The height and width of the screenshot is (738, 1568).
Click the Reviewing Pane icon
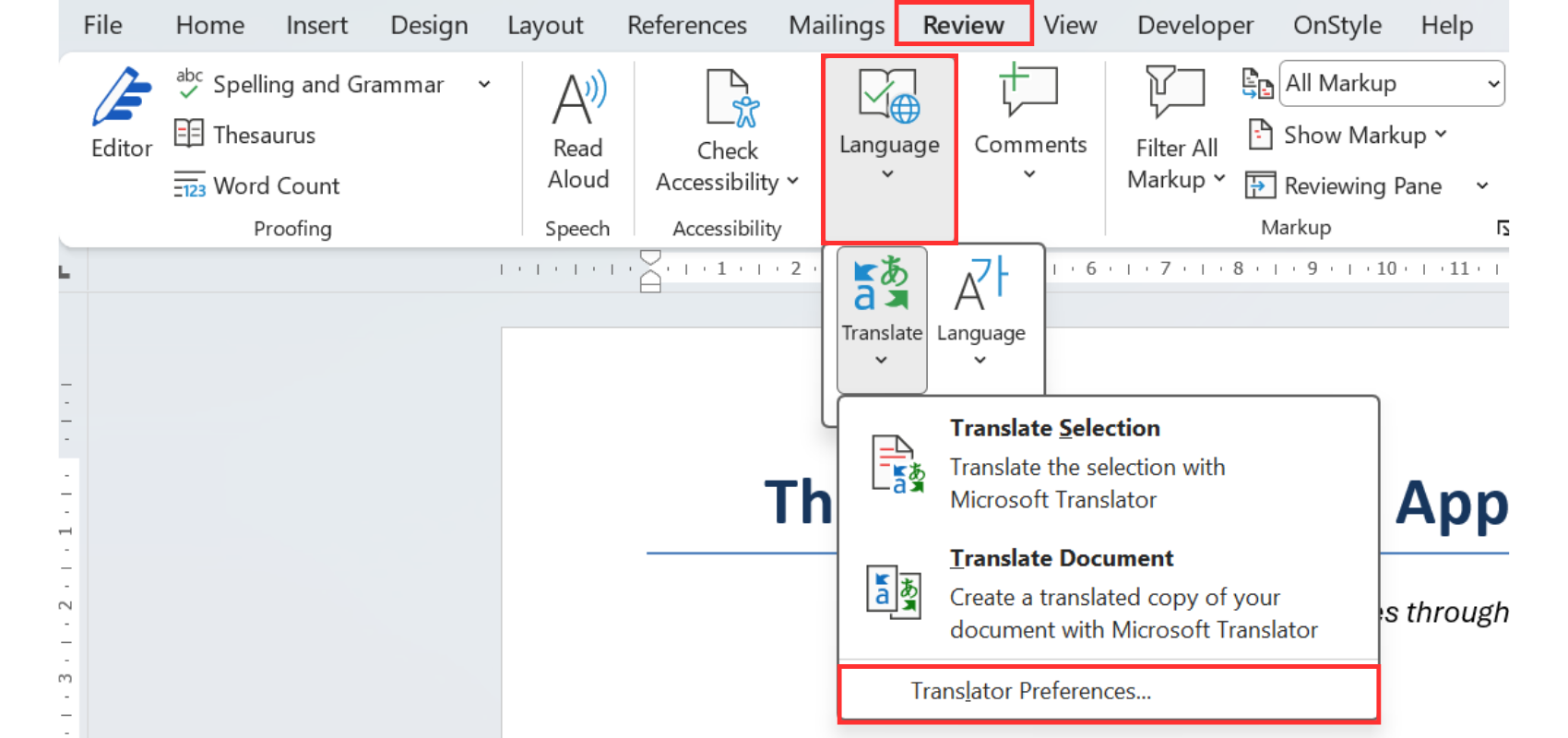pyautogui.click(x=1260, y=185)
